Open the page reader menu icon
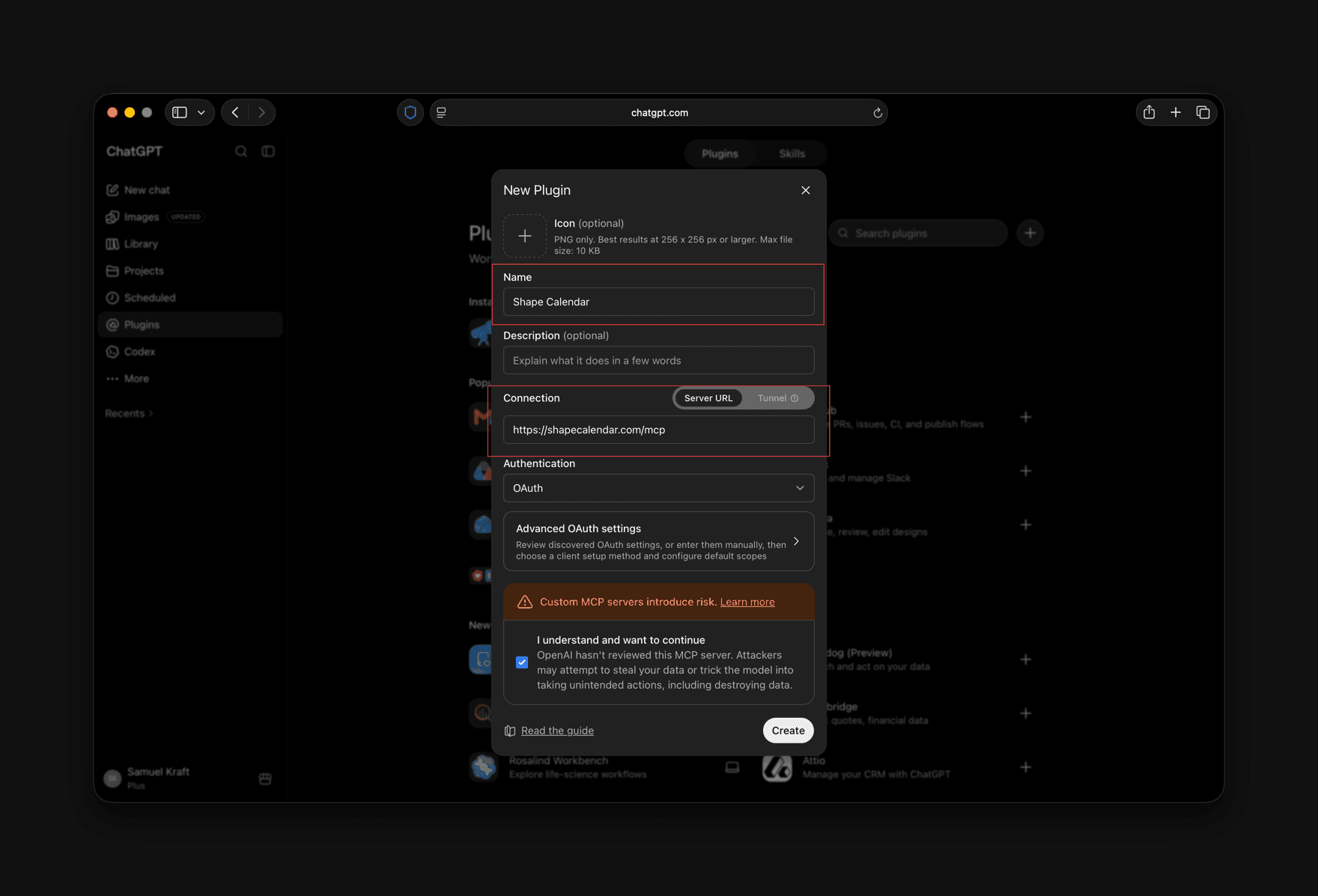 [442, 112]
